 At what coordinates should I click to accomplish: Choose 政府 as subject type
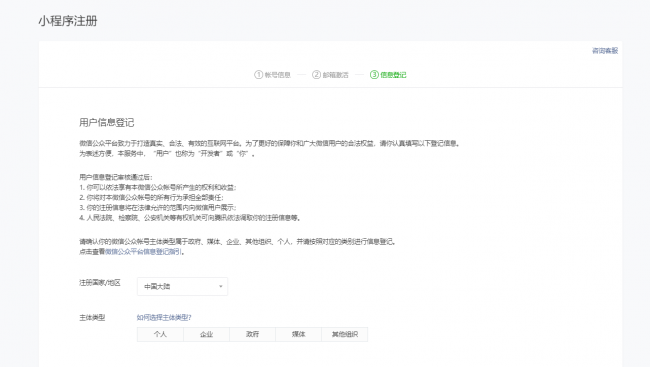click(252, 334)
